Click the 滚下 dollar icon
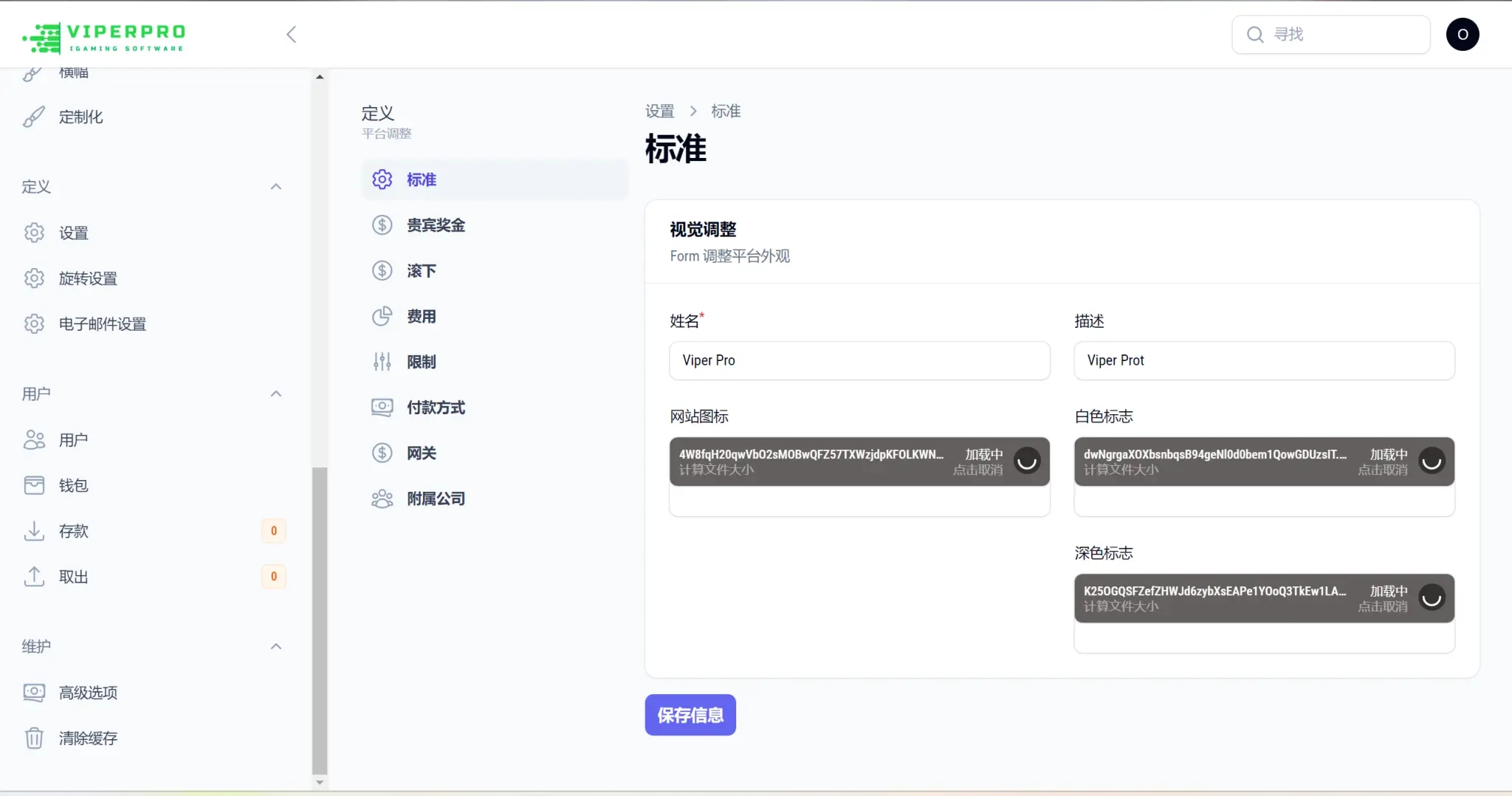This screenshot has height=796, width=1512. [x=382, y=270]
